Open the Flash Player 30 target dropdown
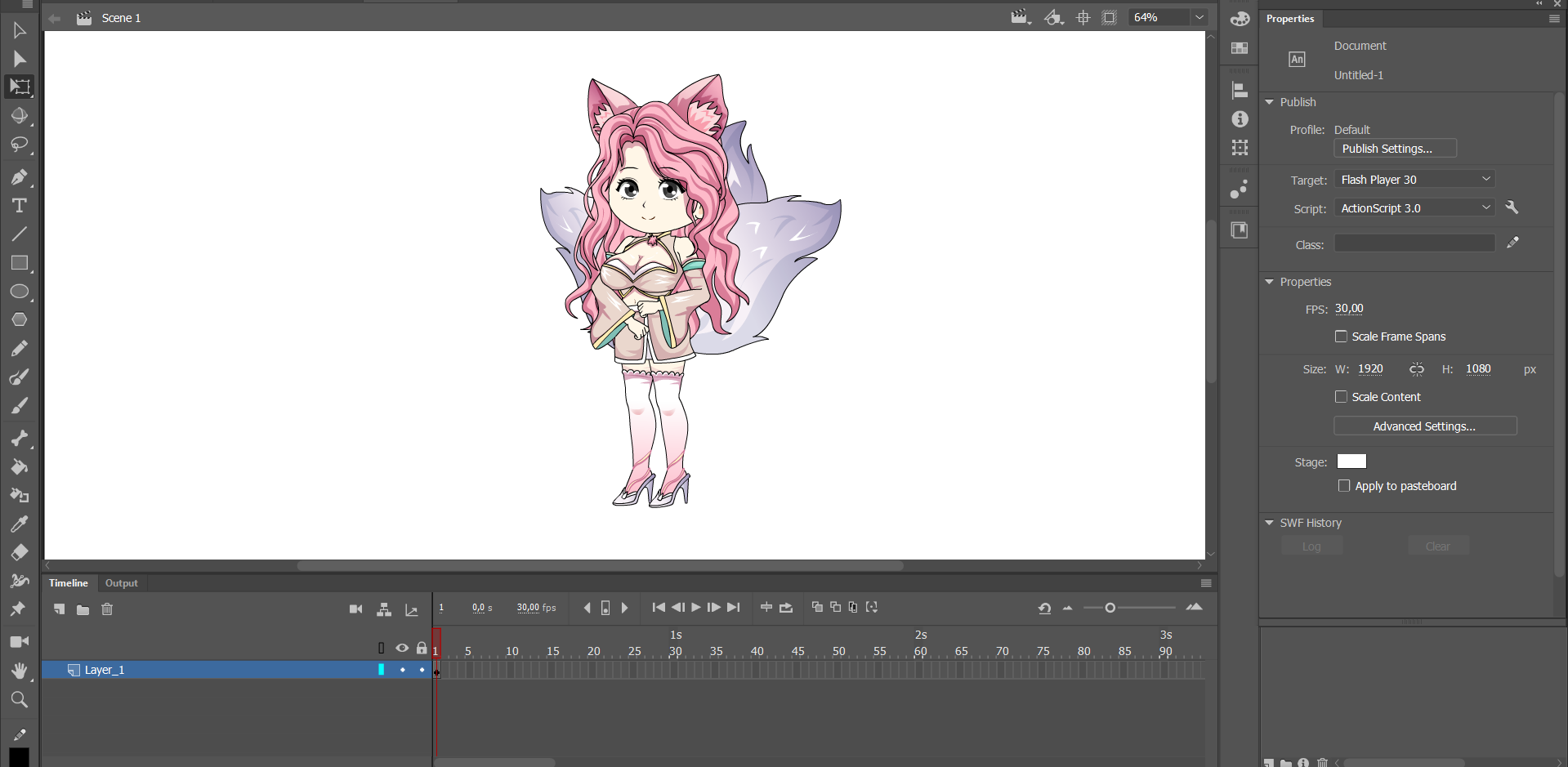 tap(1414, 180)
